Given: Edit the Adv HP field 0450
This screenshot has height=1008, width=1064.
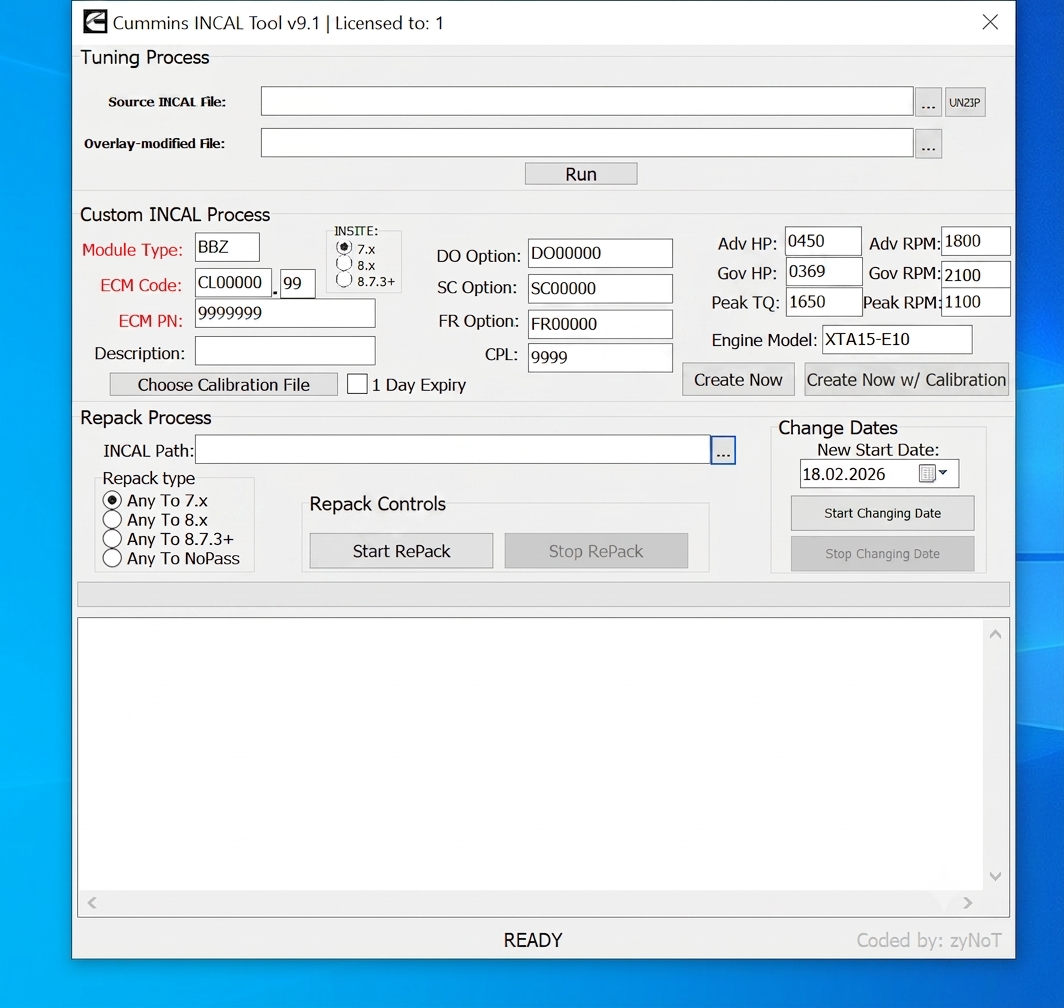Looking at the screenshot, I should (x=823, y=241).
